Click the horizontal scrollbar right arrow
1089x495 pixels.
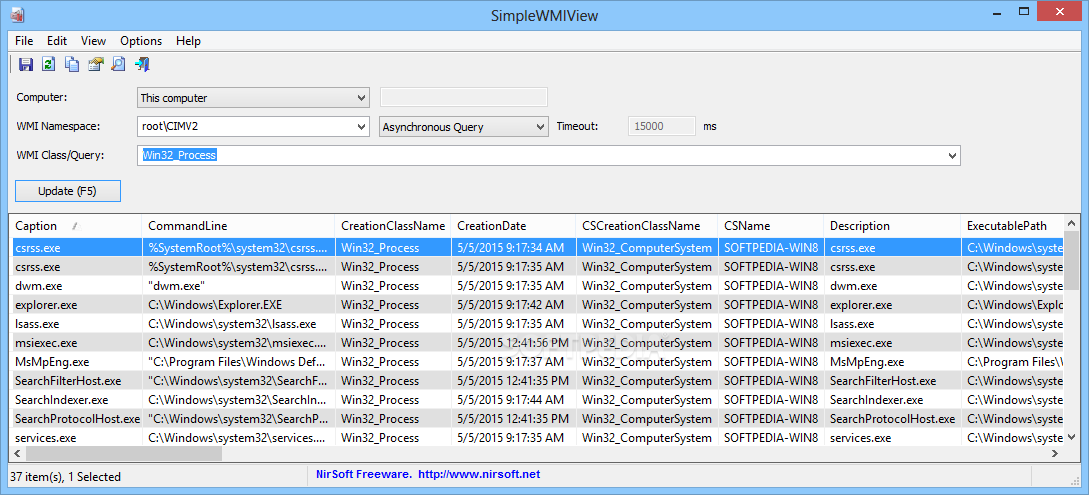point(1055,453)
